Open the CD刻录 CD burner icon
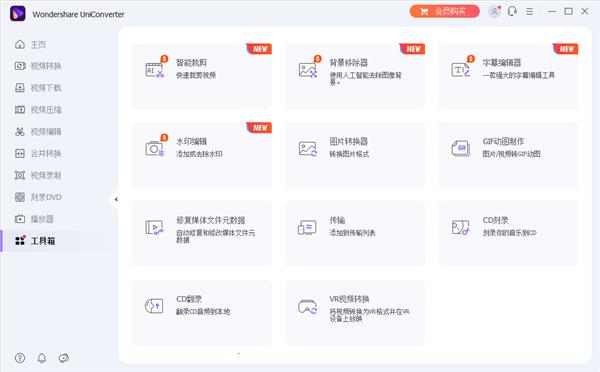The width and height of the screenshot is (600, 372). (461, 227)
